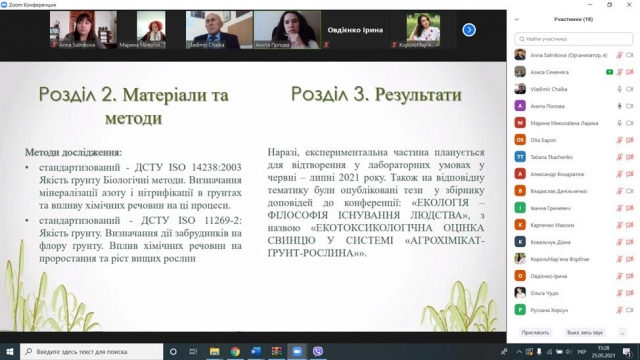Viewport: 640px width, 360px height.
Task: Open Viber from the taskbar
Action: coord(318,351)
